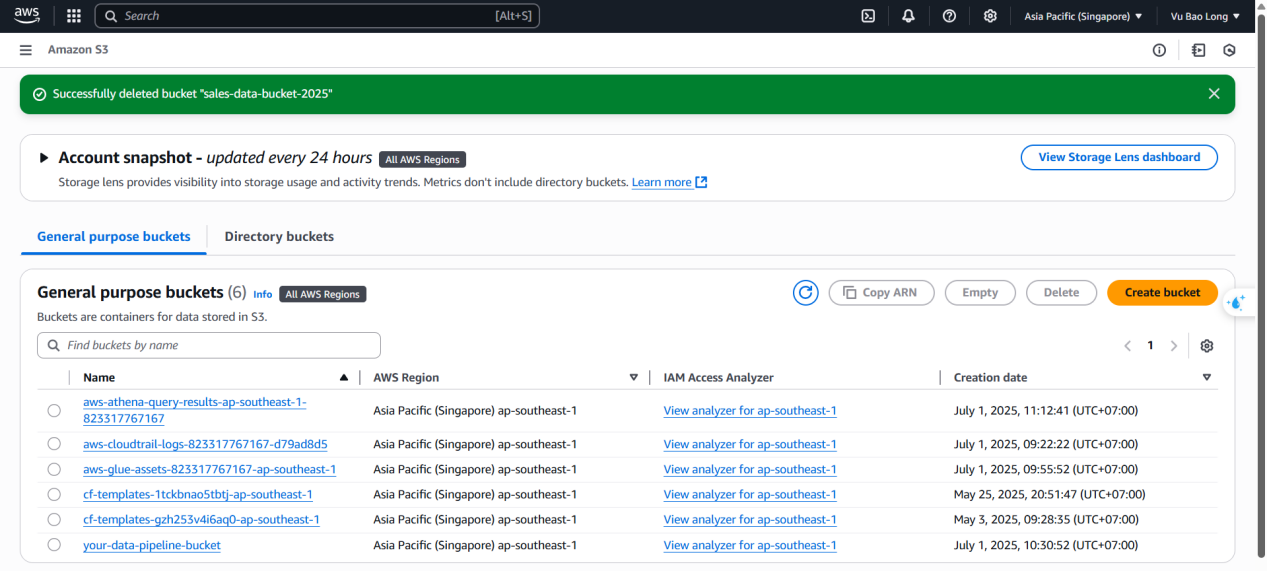Select the your-data-pipeline-bucket radio button
The height and width of the screenshot is (571, 1267).
pos(54,545)
